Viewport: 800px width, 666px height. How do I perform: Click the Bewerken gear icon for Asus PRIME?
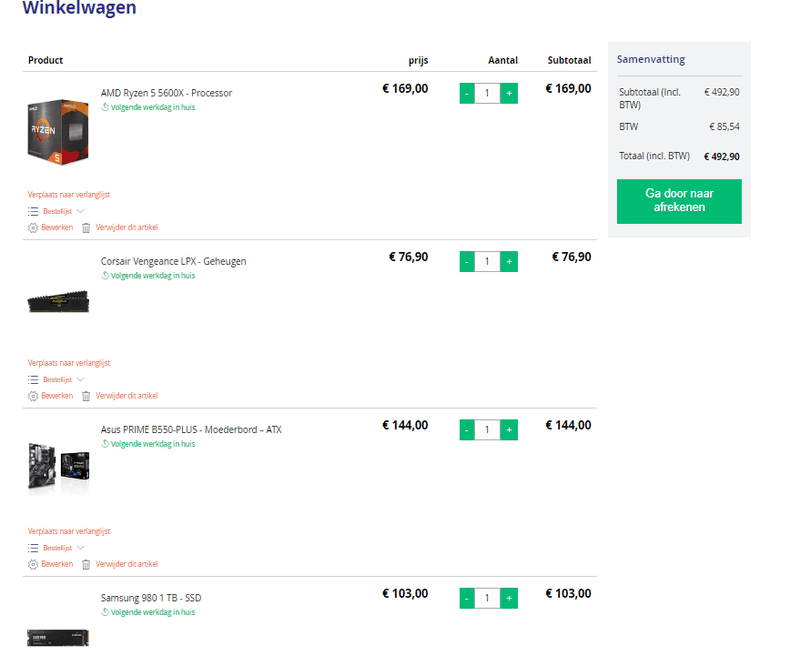(33, 564)
